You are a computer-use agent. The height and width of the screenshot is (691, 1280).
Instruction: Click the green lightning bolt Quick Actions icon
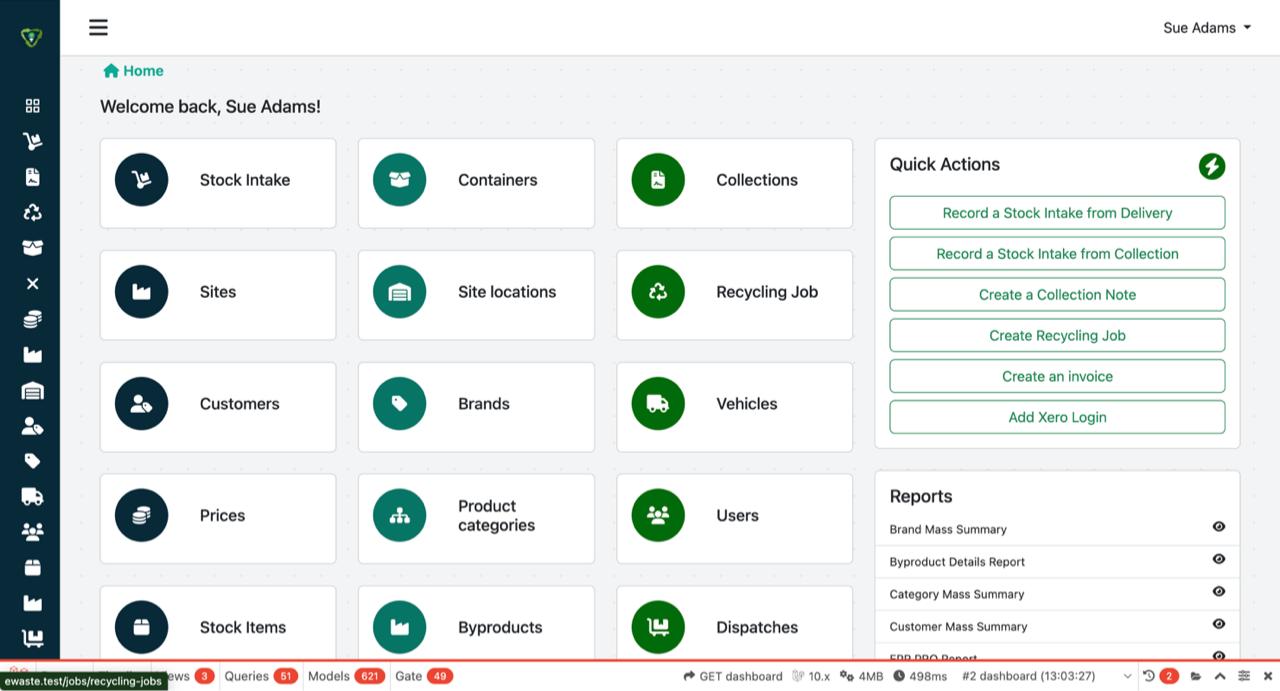1211,166
